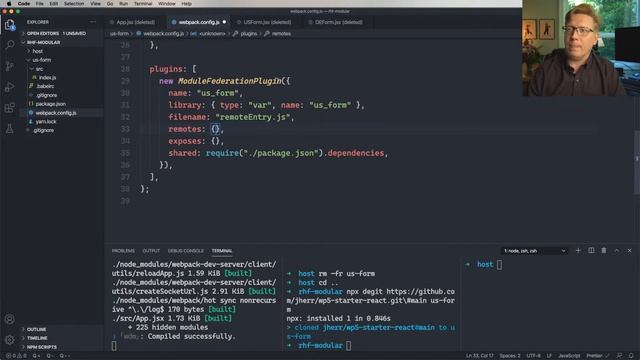This screenshot has width=640, height=360.
Task: Kill terminal with trash icon
Action: [x=604, y=251]
